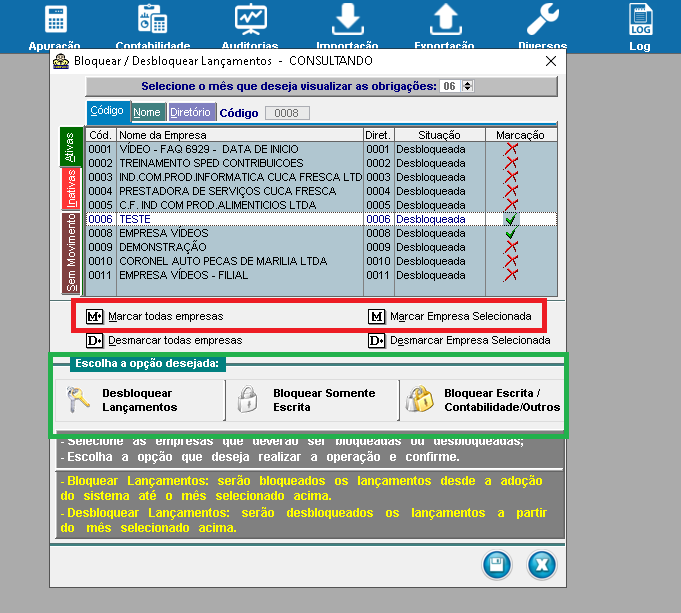
Task: Click the Marcação column header
Action: (x=521, y=135)
